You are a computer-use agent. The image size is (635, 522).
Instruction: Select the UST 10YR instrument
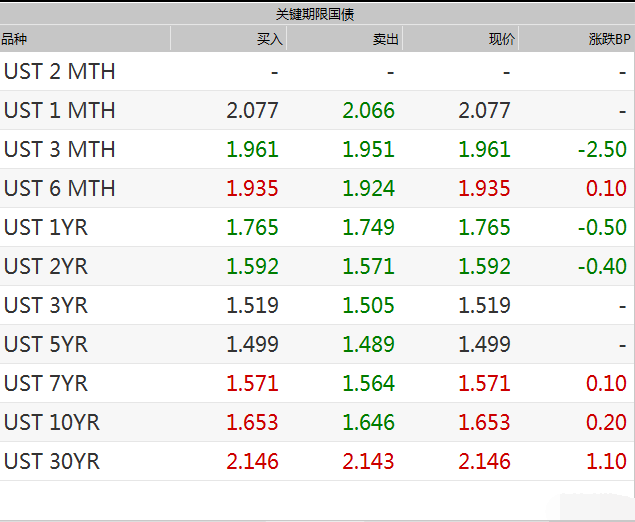pyautogui.click(x=52, y=422)
